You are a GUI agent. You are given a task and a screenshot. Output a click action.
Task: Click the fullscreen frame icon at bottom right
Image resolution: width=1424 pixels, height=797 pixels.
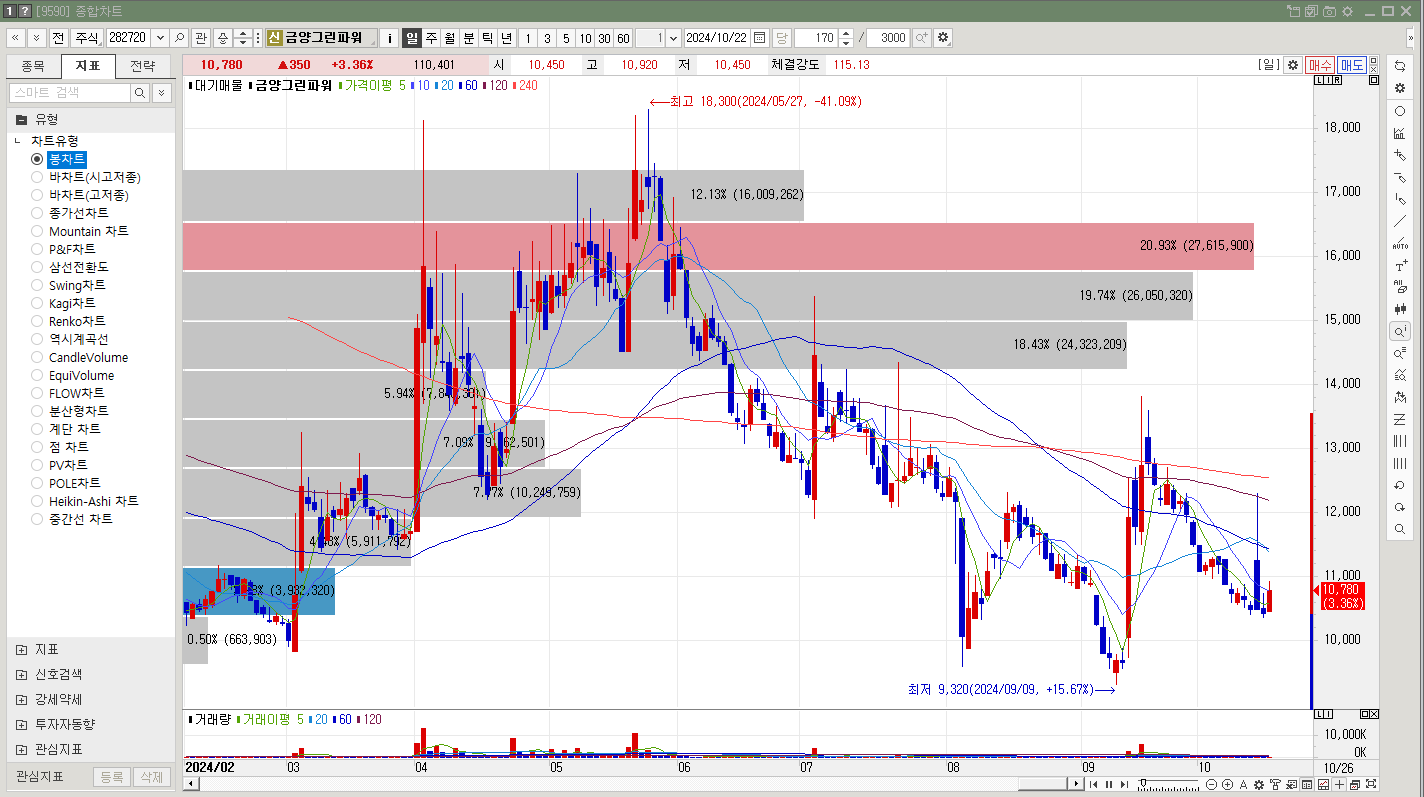tap(1371, 784)
